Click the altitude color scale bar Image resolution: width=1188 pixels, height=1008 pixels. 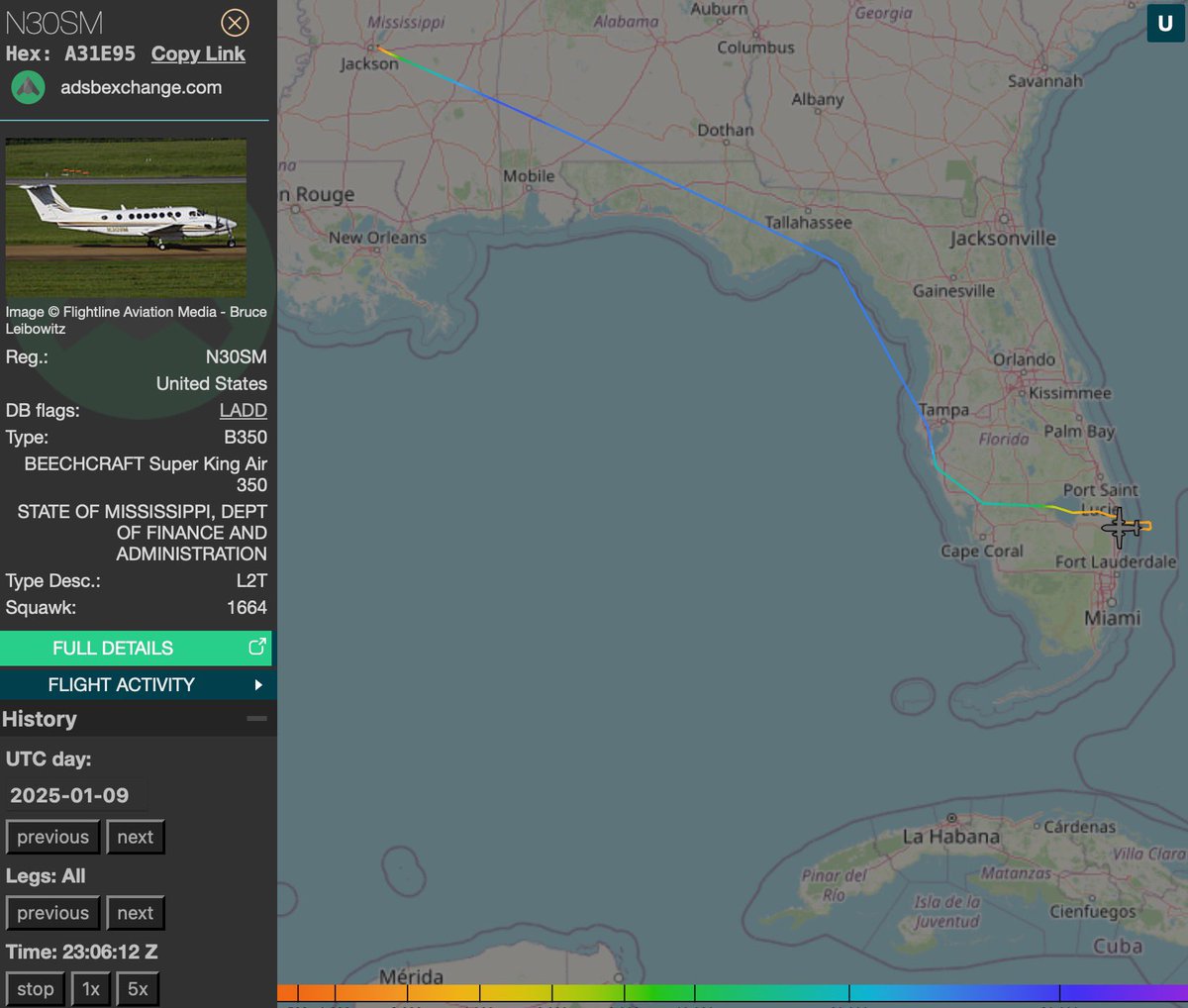pyautogui.click(x=733, y=993)
